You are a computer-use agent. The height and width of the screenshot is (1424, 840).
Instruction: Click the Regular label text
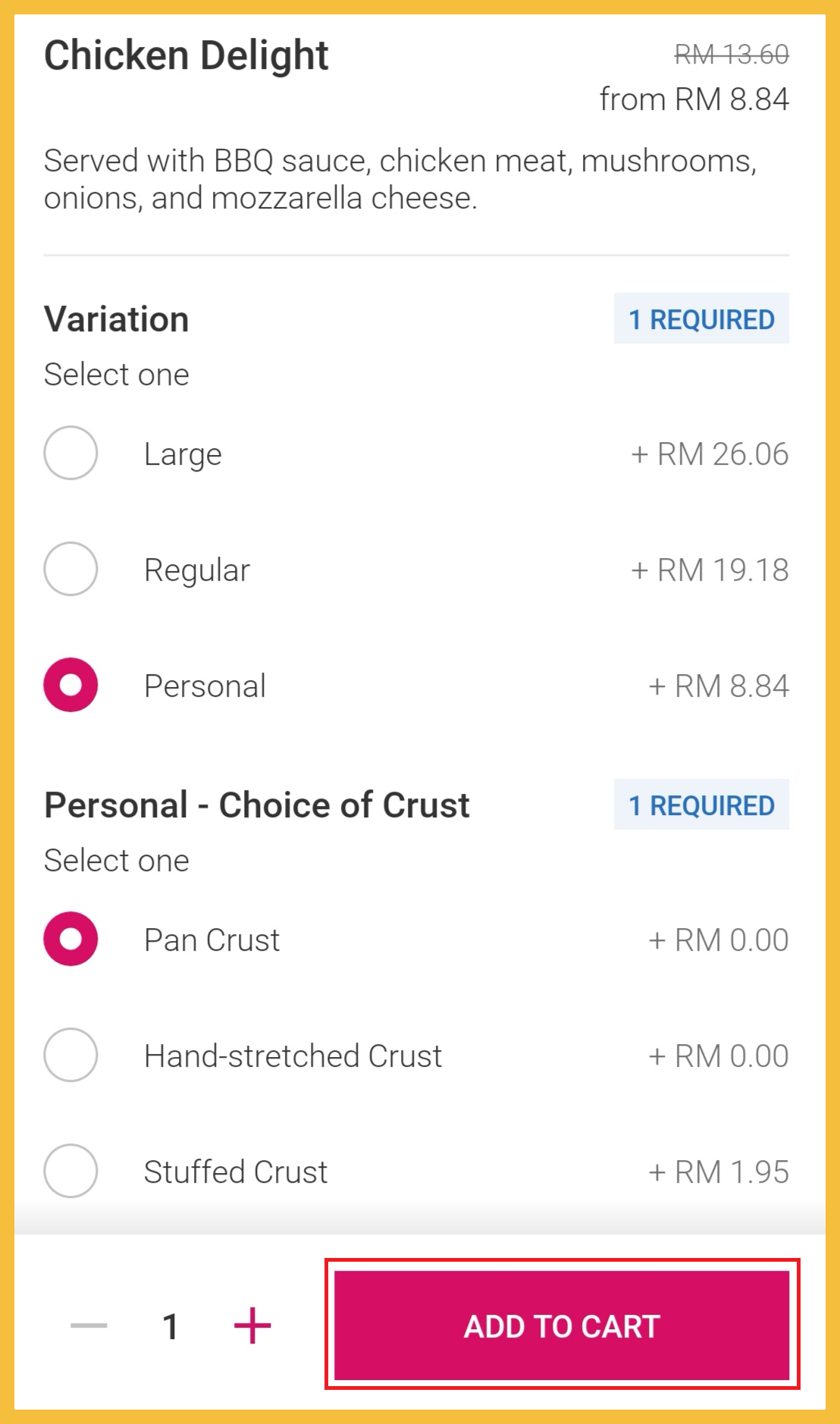196,570
